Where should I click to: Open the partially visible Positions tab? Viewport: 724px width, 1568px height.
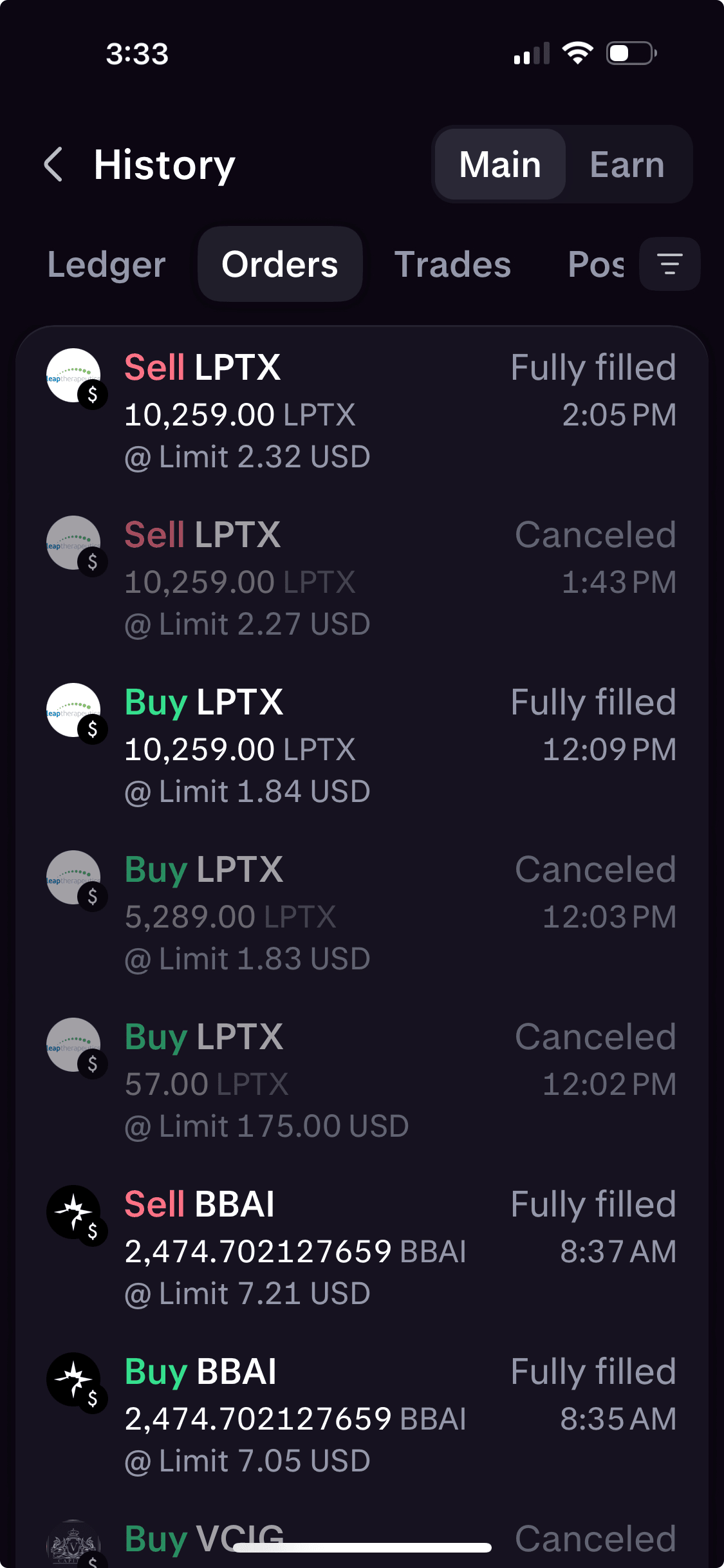click(595, 265)
